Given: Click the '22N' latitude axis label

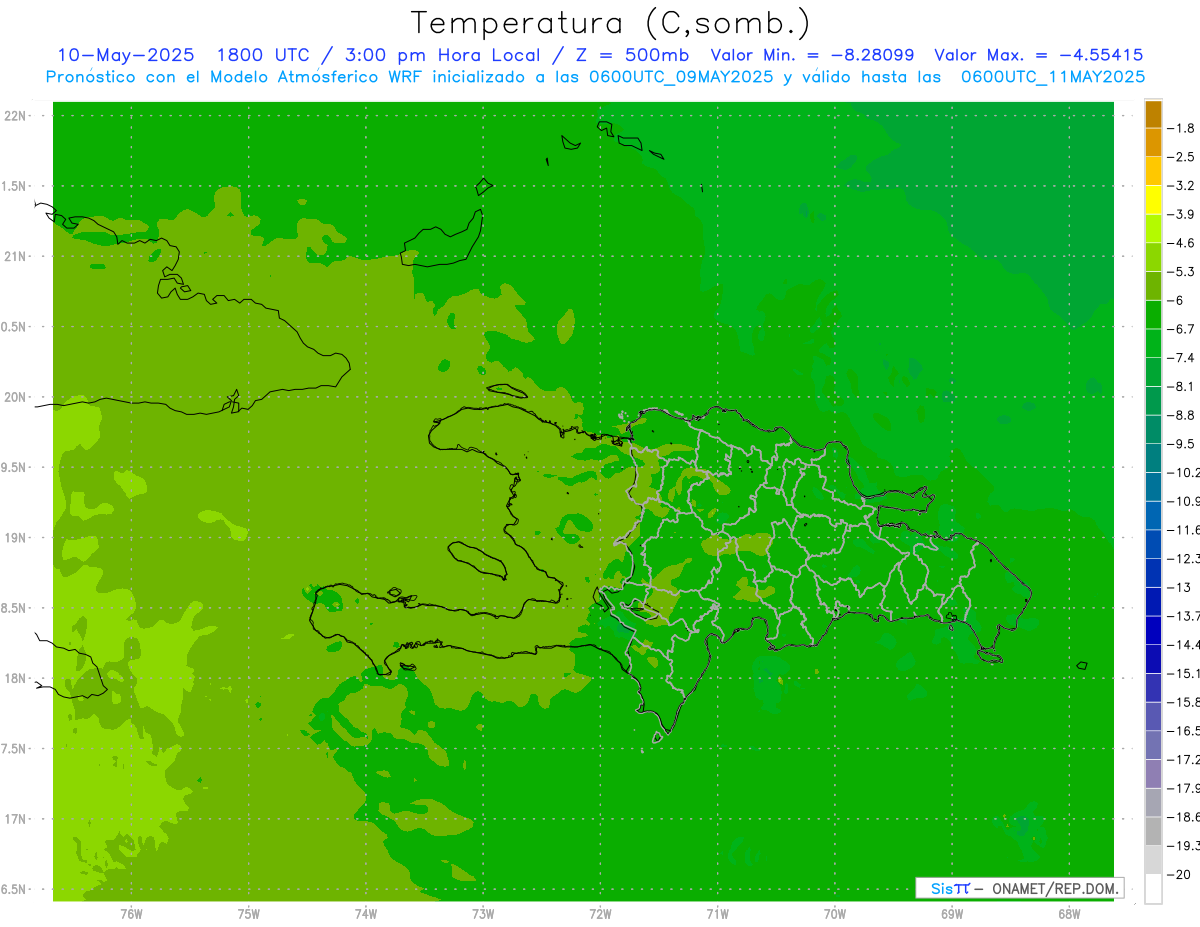Looking at the screenshot, I should [x=14, y=116].
